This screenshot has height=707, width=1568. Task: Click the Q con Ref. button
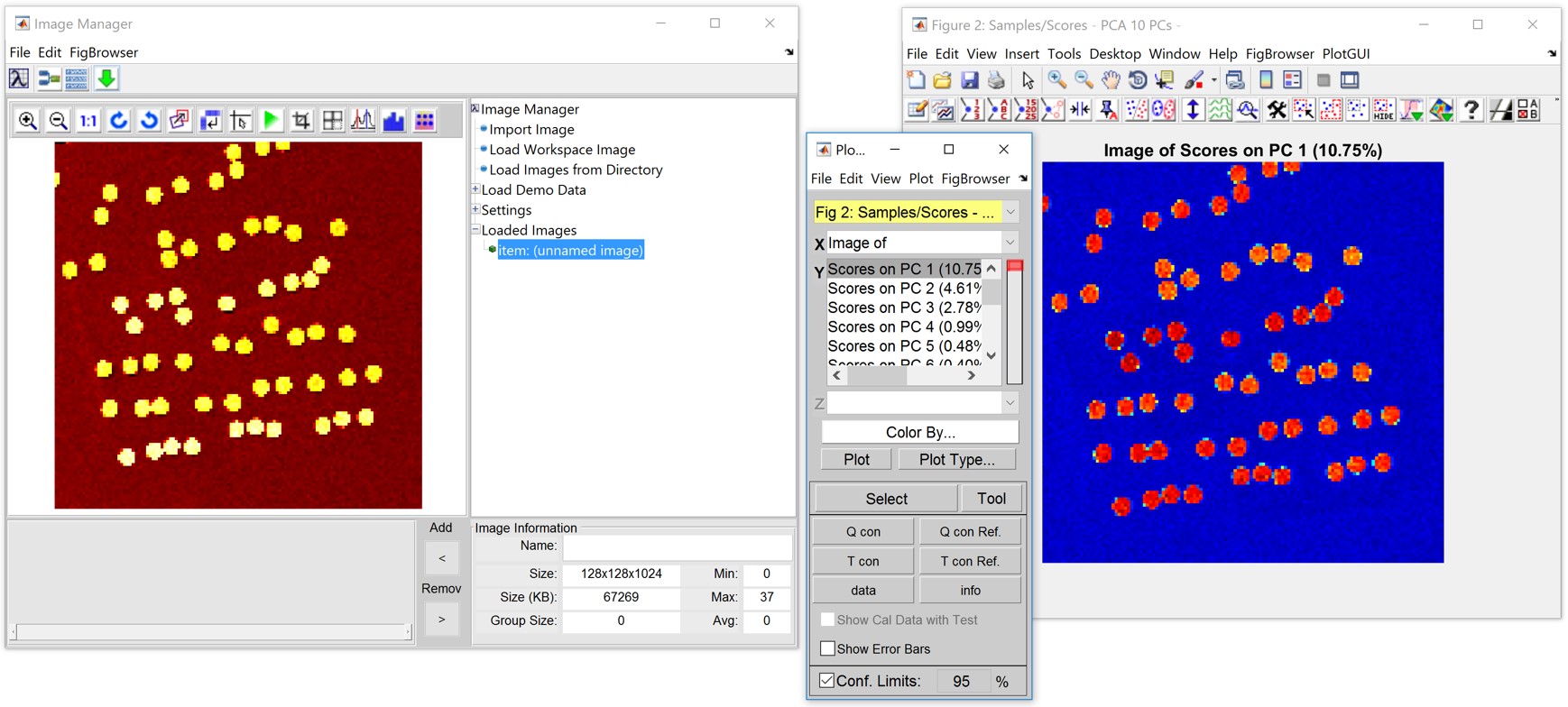tap(970, 531)
